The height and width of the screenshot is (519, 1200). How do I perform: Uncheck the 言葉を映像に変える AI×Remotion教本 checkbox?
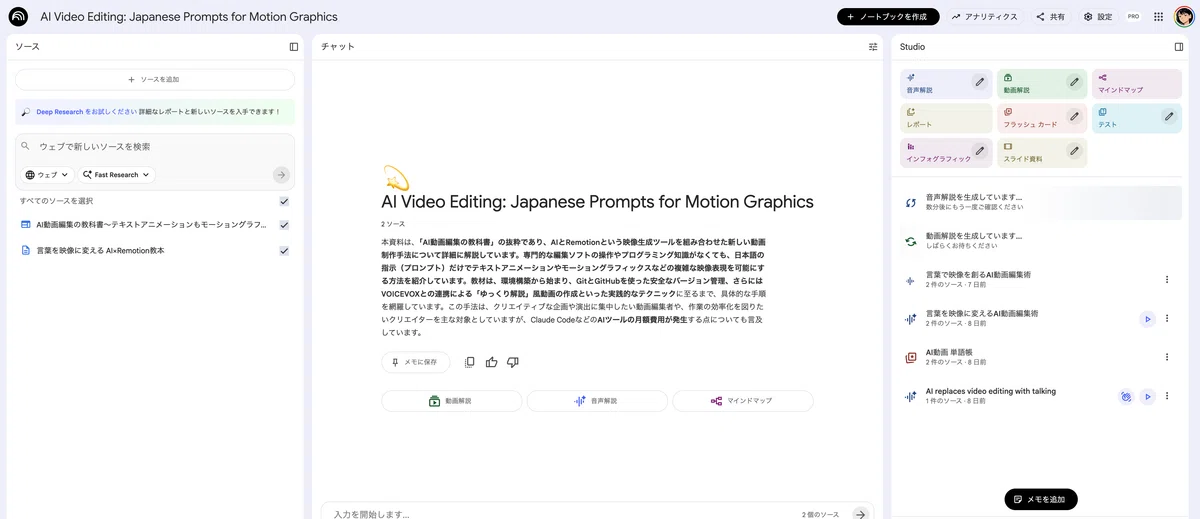[x=284, y=251]
